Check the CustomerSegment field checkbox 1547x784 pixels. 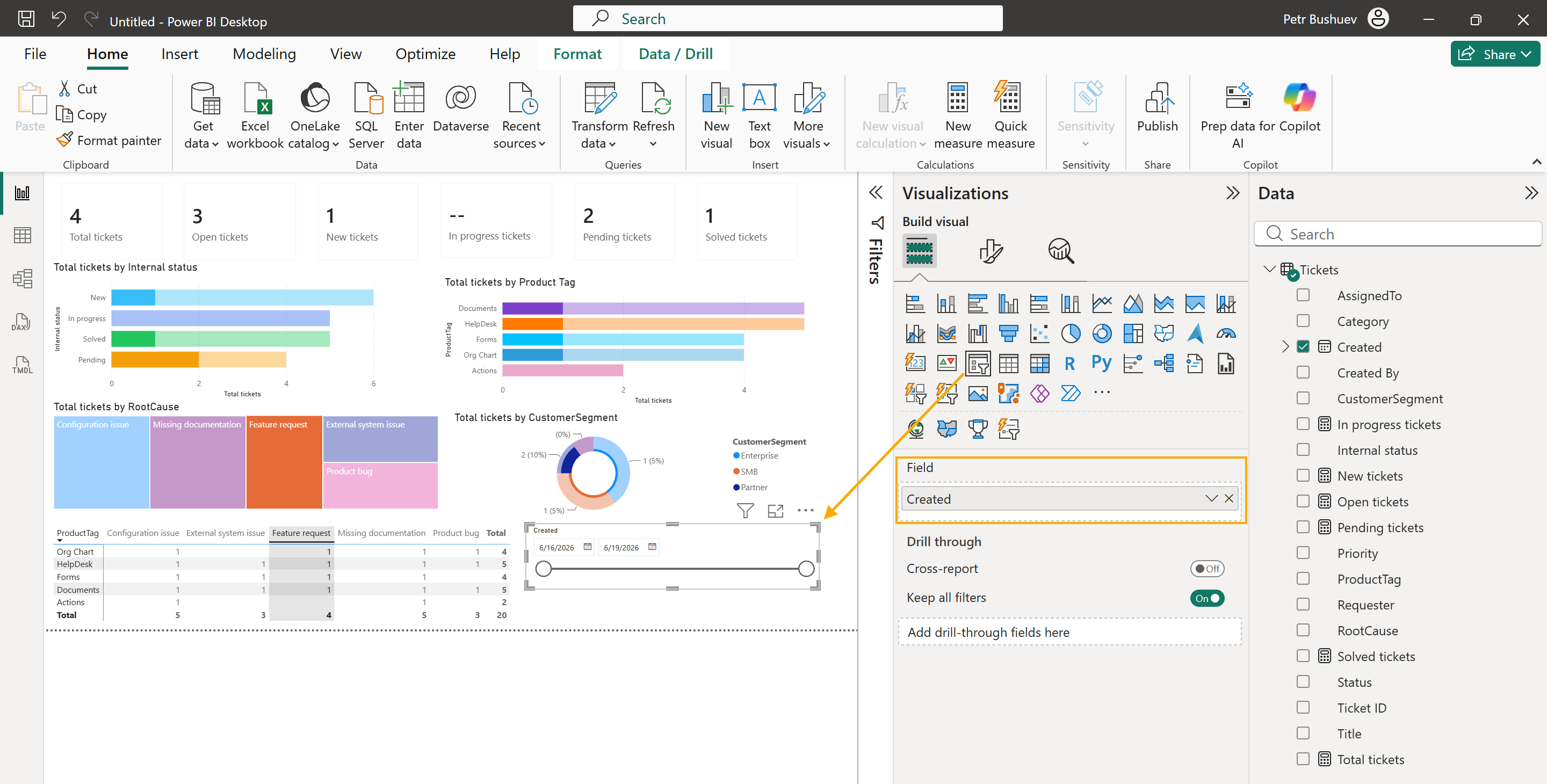point(1303,398)
